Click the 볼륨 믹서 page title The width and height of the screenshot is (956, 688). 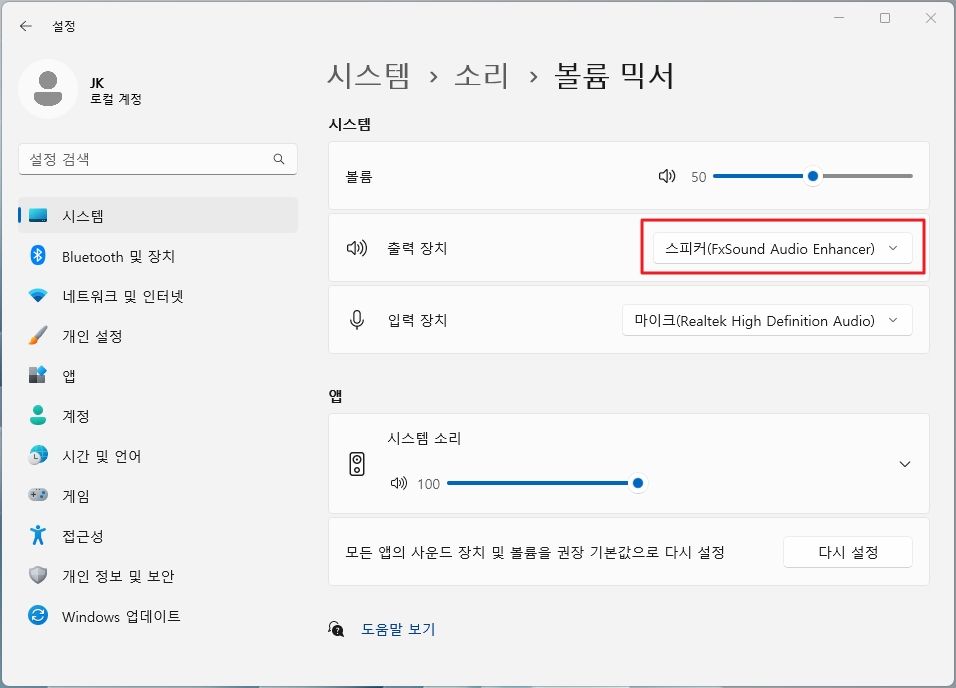point(614,76)
